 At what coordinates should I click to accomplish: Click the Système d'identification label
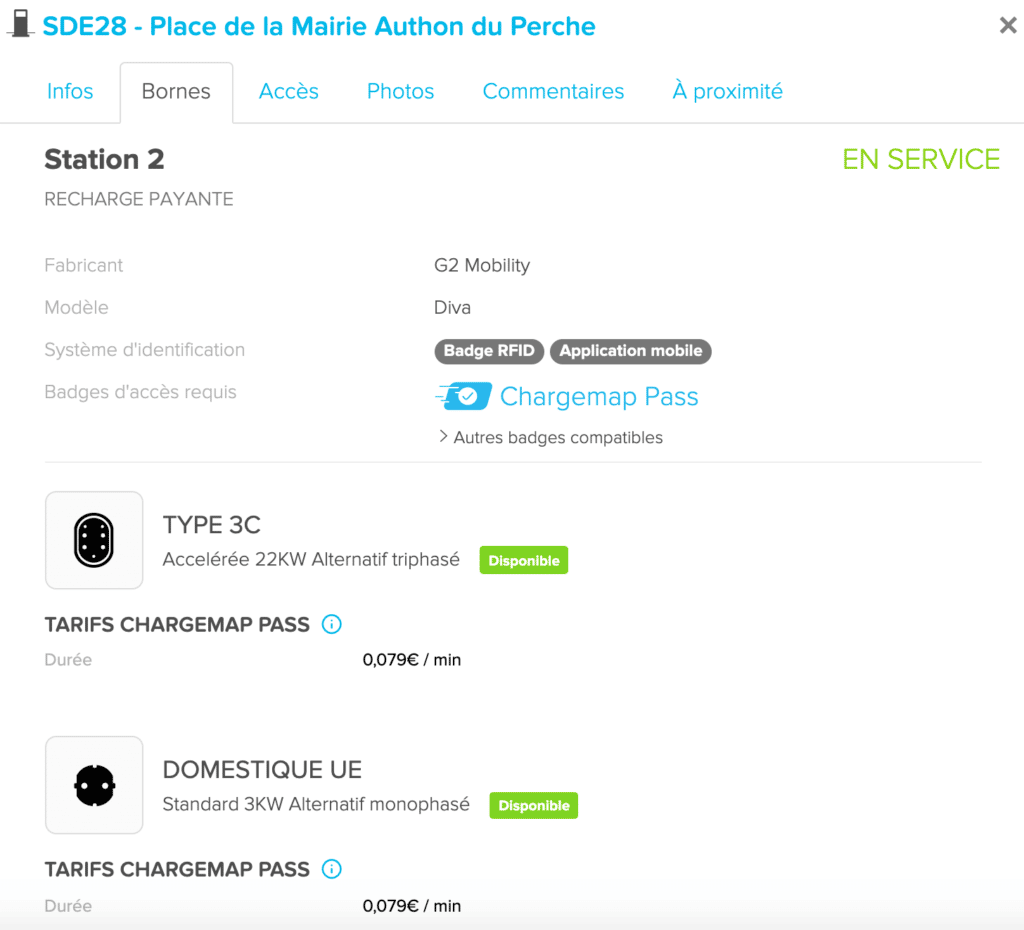(144, 350)
